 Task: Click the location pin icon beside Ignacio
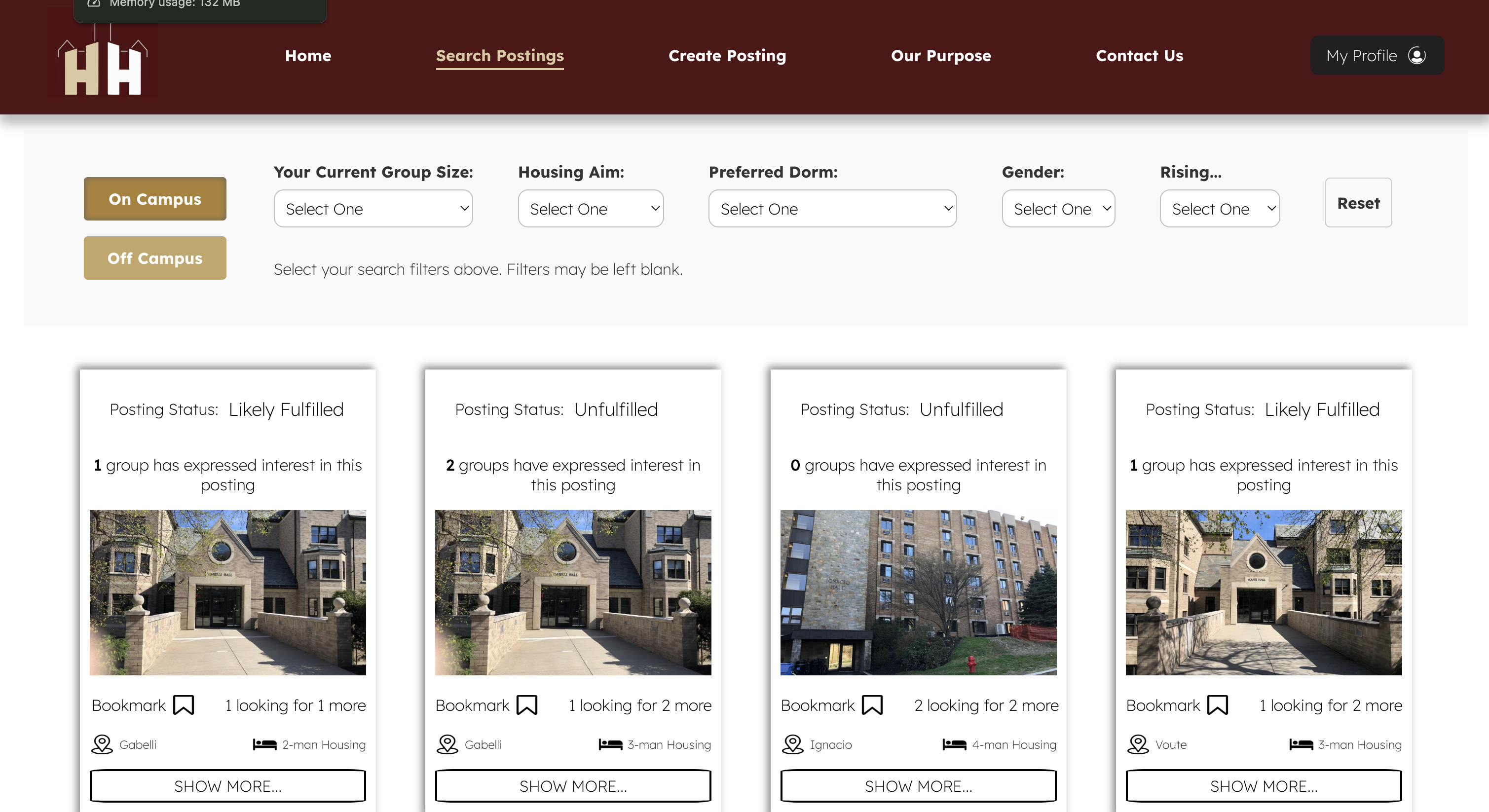coord(792,744)
